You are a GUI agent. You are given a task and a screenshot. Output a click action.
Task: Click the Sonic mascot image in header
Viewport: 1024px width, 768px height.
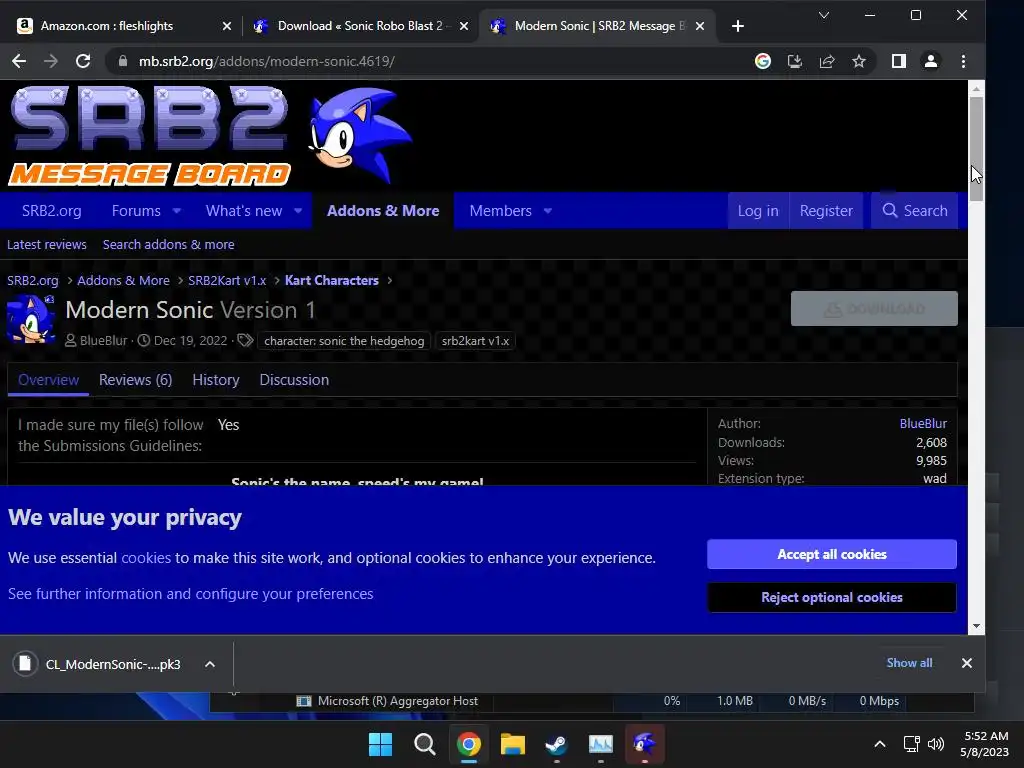click(359, 136)
